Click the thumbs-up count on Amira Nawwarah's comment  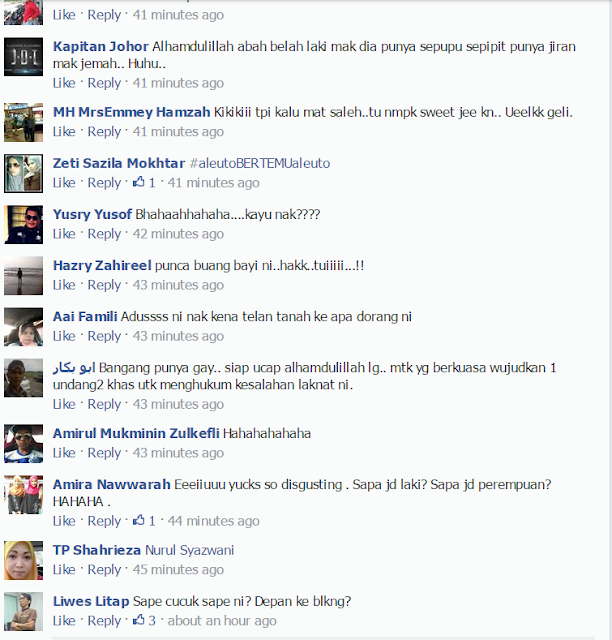coord(152,521)
